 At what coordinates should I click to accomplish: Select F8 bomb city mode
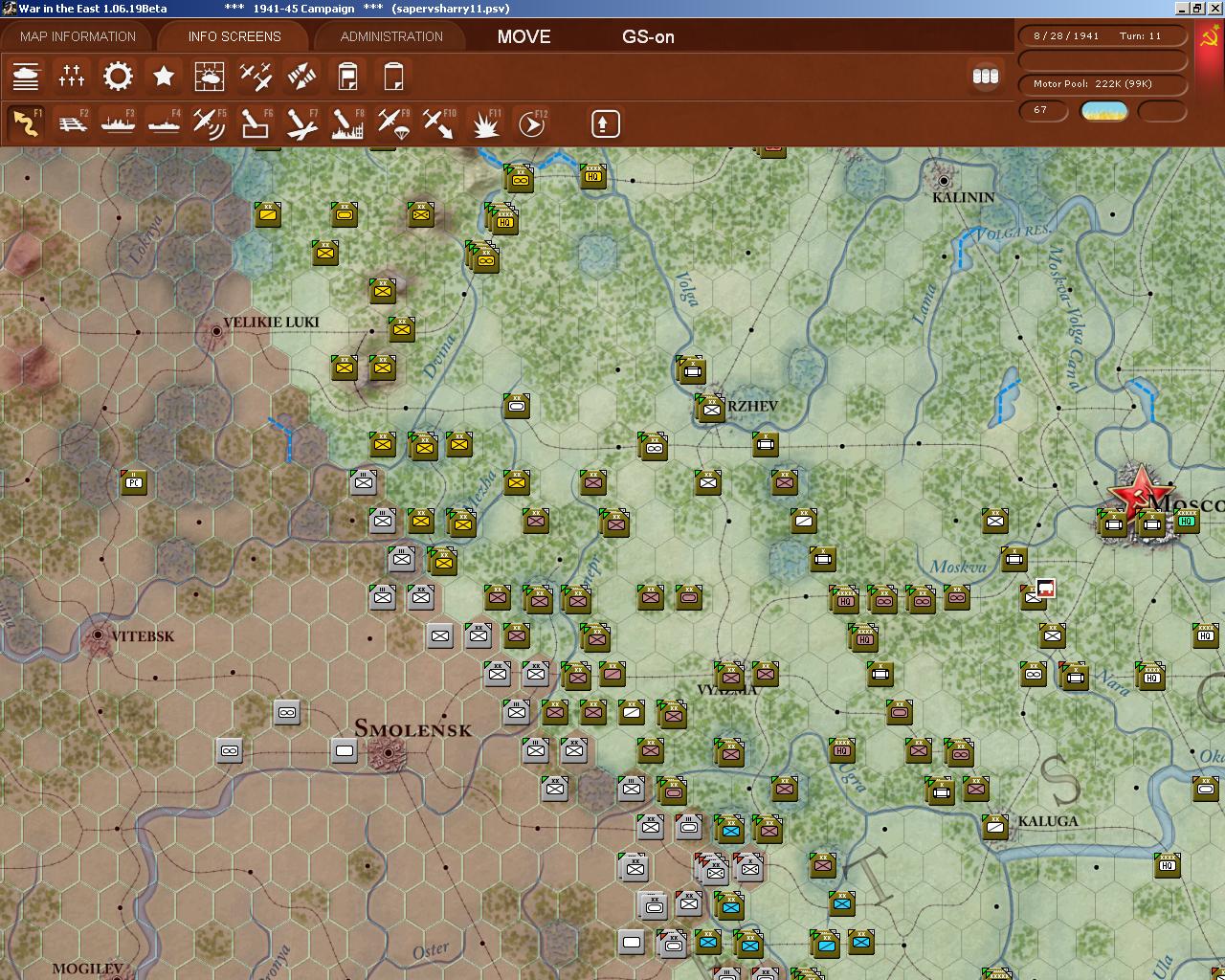click(x=347, y=123)
